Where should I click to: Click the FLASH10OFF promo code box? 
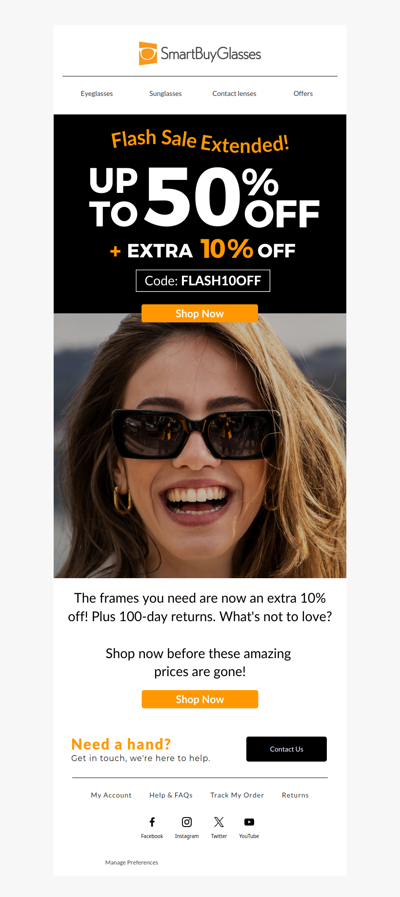(203, 281)
